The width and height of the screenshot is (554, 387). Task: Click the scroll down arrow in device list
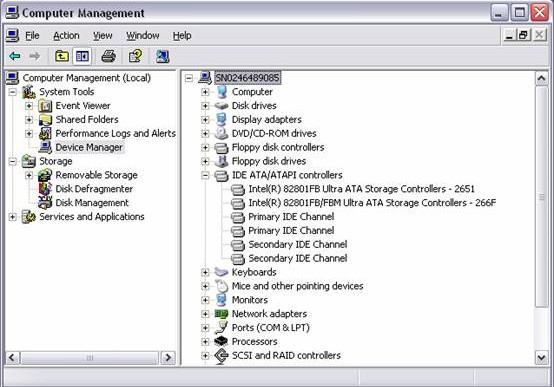542,358
